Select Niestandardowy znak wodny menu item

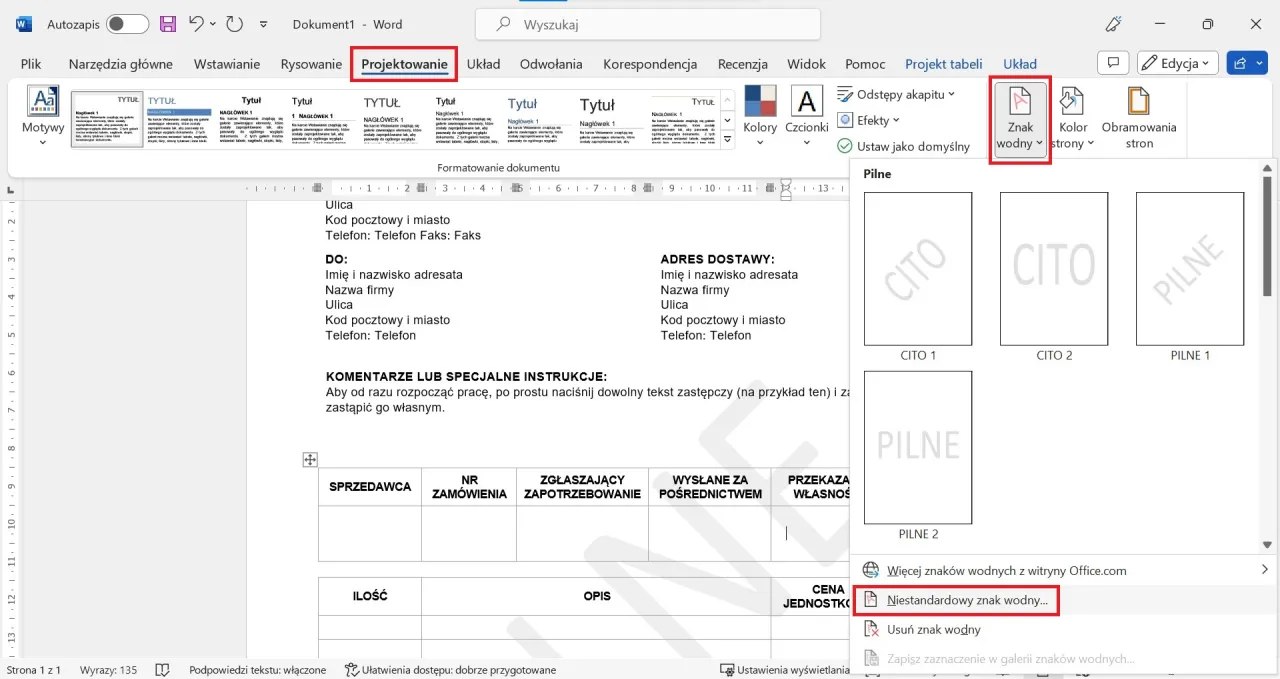(x=967, y=600)
